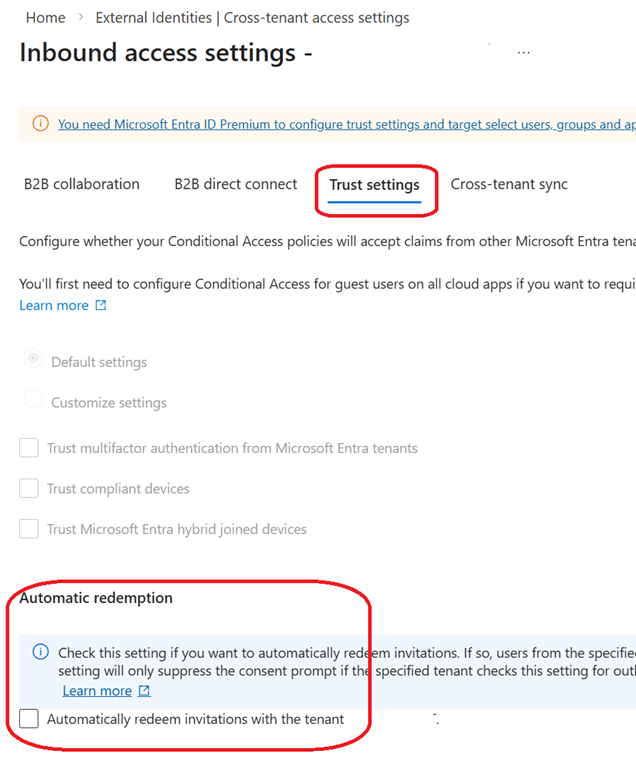Screen dimensions: 636x768
Task: Click external-link icon beside Automatic redemption Learn more
Action: 144,691
